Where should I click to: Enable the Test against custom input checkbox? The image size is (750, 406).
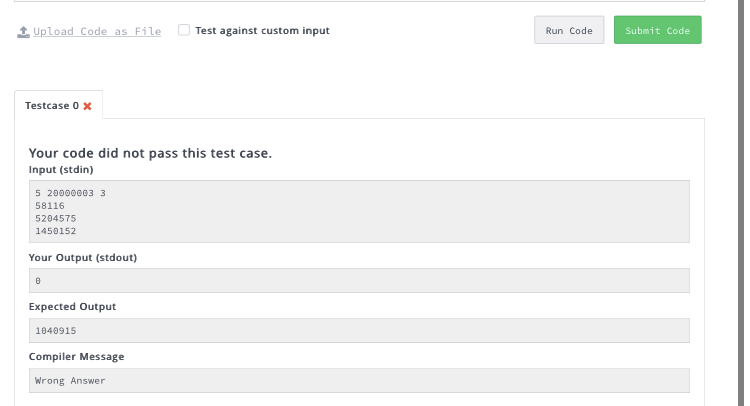pyautogui.click(x=184, y=30)
